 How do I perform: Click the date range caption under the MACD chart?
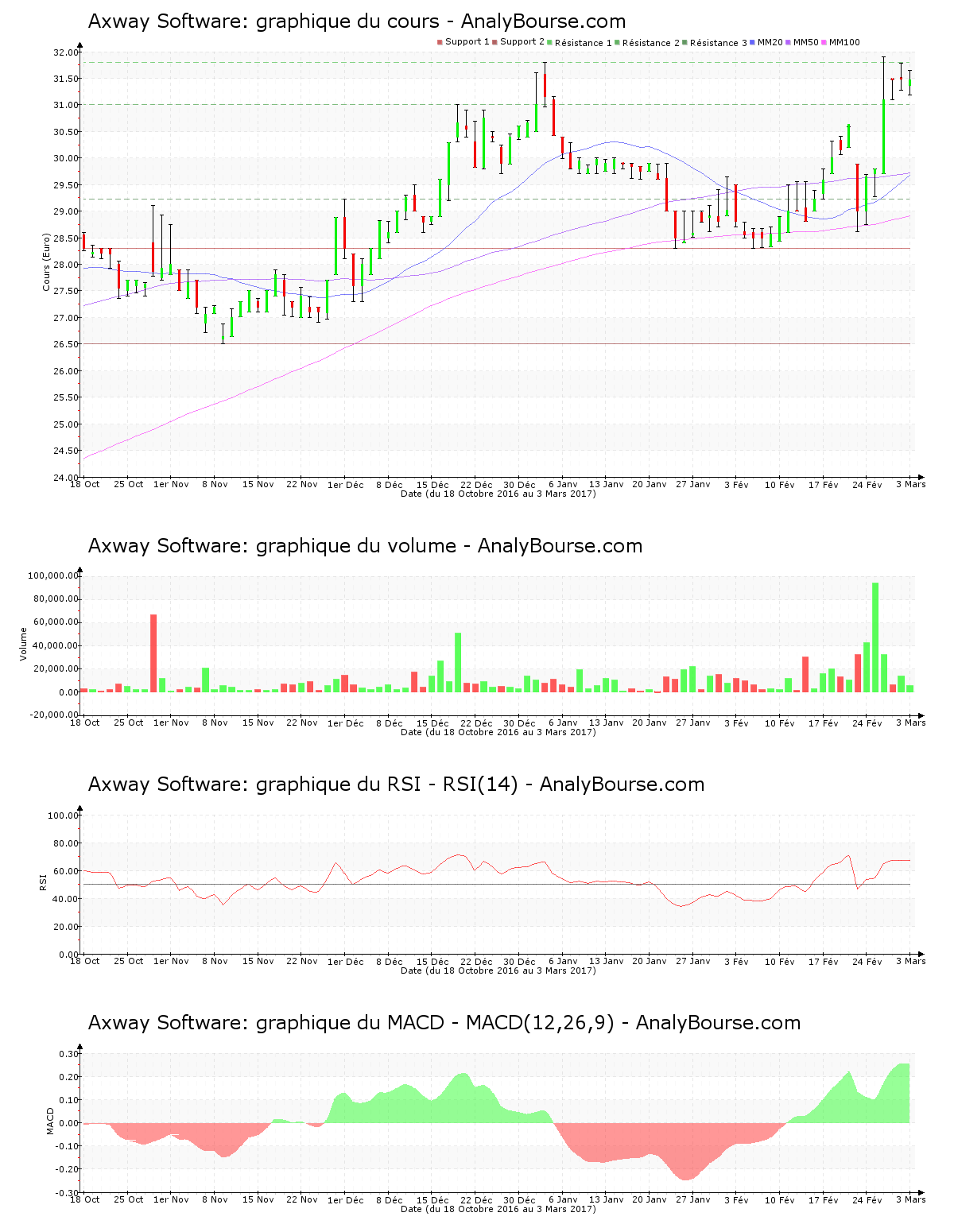point(498,1209)
